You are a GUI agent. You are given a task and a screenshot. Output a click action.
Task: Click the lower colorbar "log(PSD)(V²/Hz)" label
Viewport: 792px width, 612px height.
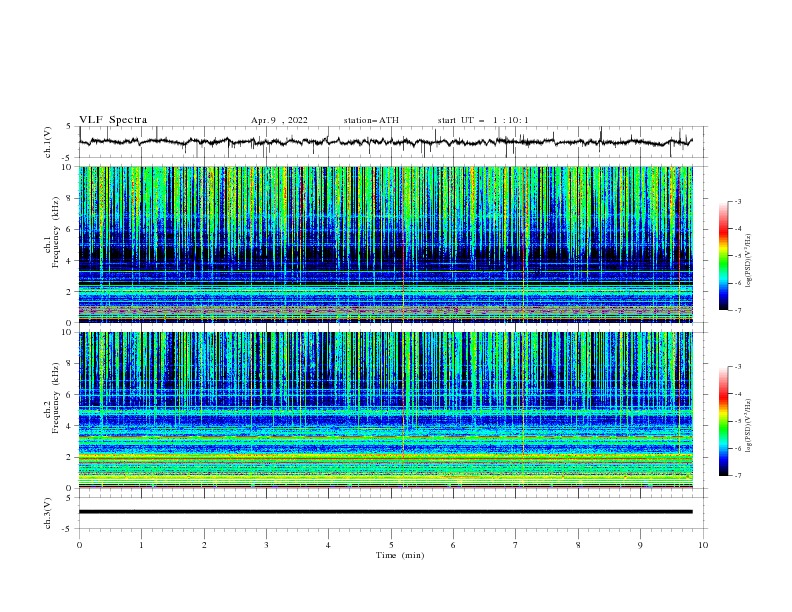tap(748, 426)
